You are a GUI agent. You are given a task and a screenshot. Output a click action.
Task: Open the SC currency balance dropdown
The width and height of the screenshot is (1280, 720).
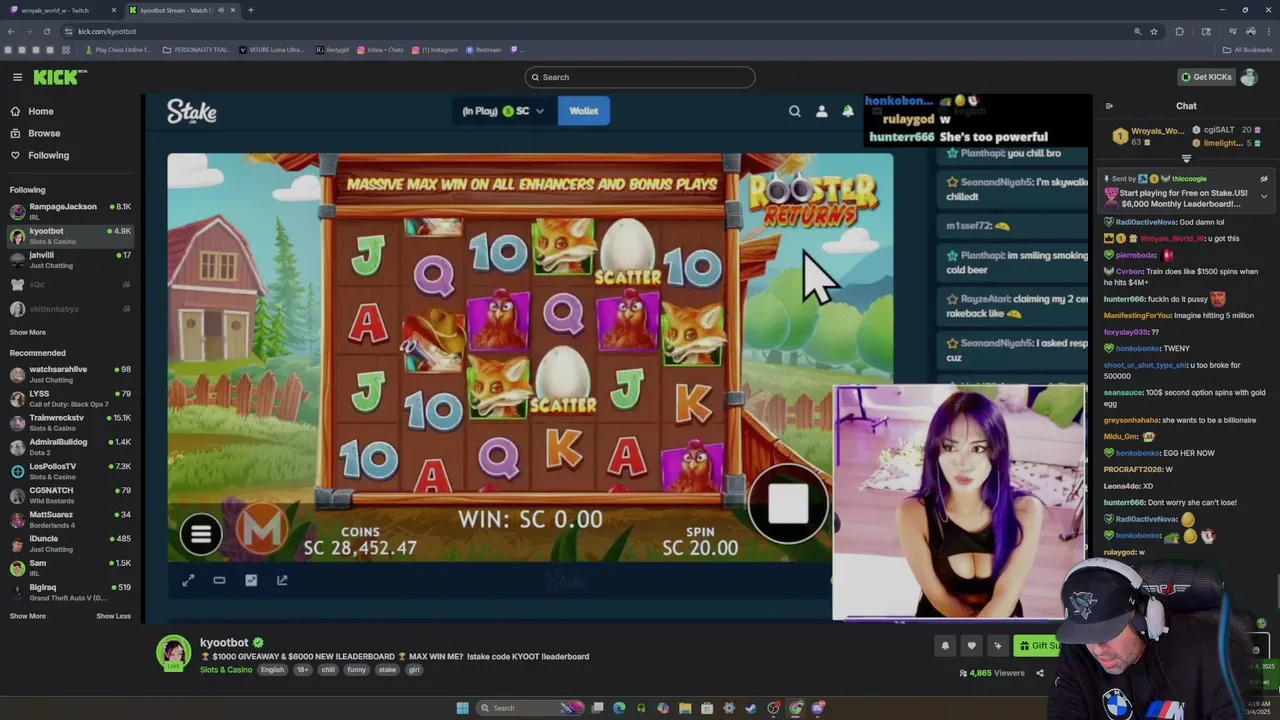pyautogui.click(x=503, y=111)
